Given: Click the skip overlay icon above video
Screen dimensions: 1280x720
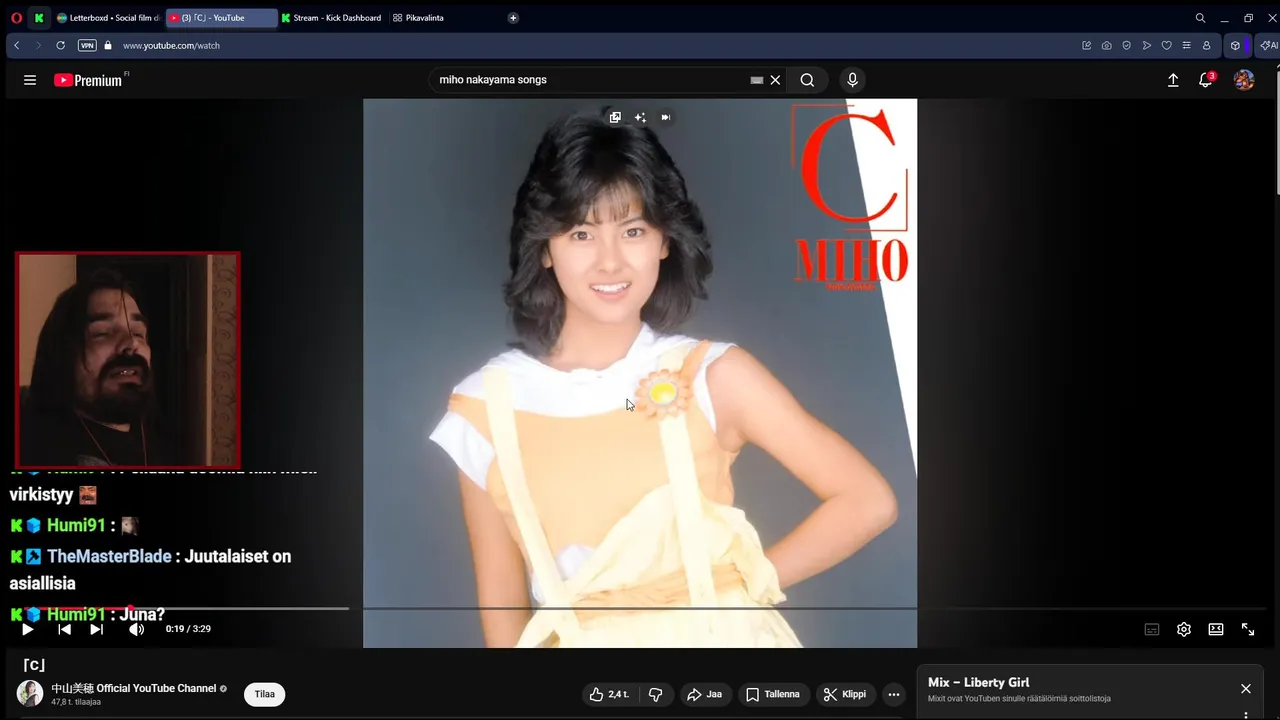Looking at the screenshot, I should pyautogui.click(x=665, y=117).
